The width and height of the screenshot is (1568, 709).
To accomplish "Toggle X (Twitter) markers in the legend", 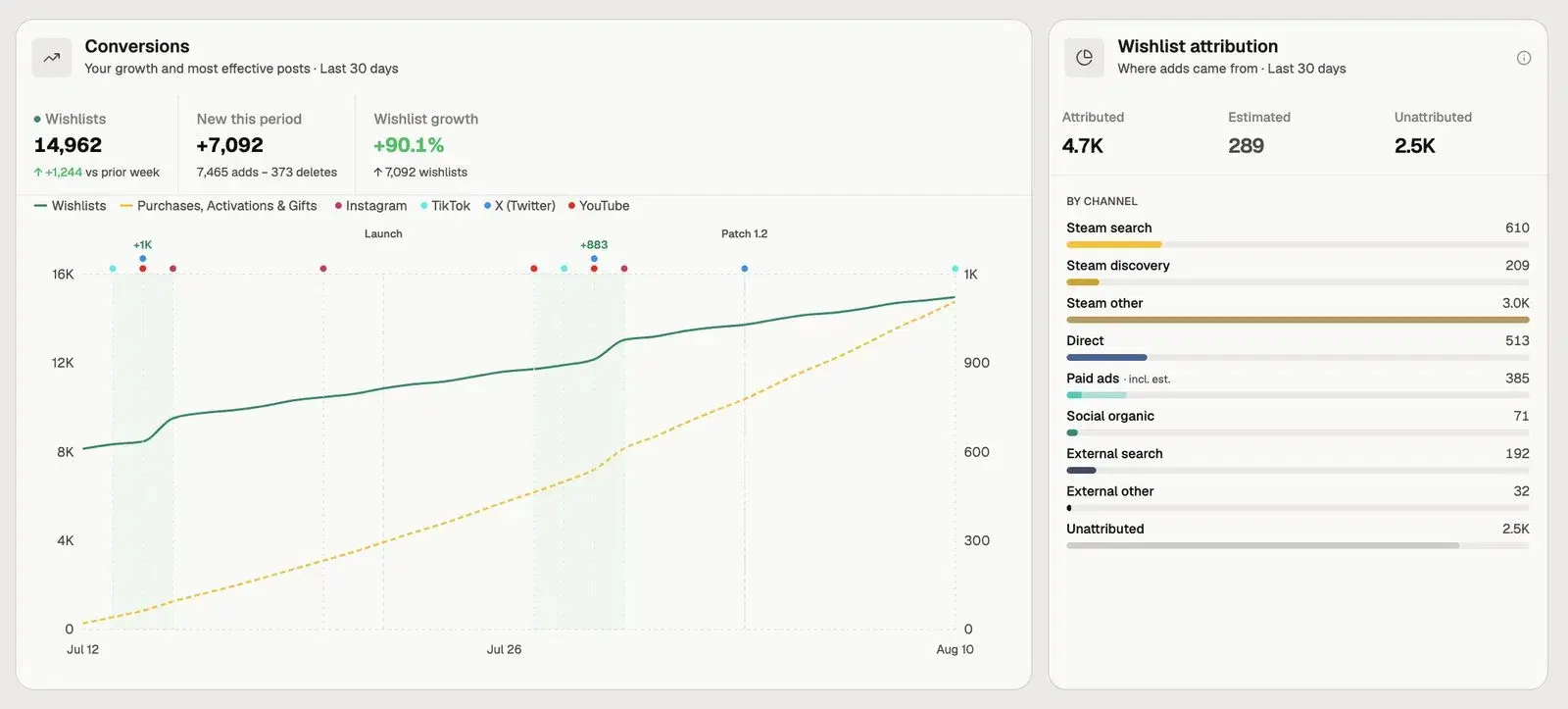I will pyautogui.click(x=519, y=206).
